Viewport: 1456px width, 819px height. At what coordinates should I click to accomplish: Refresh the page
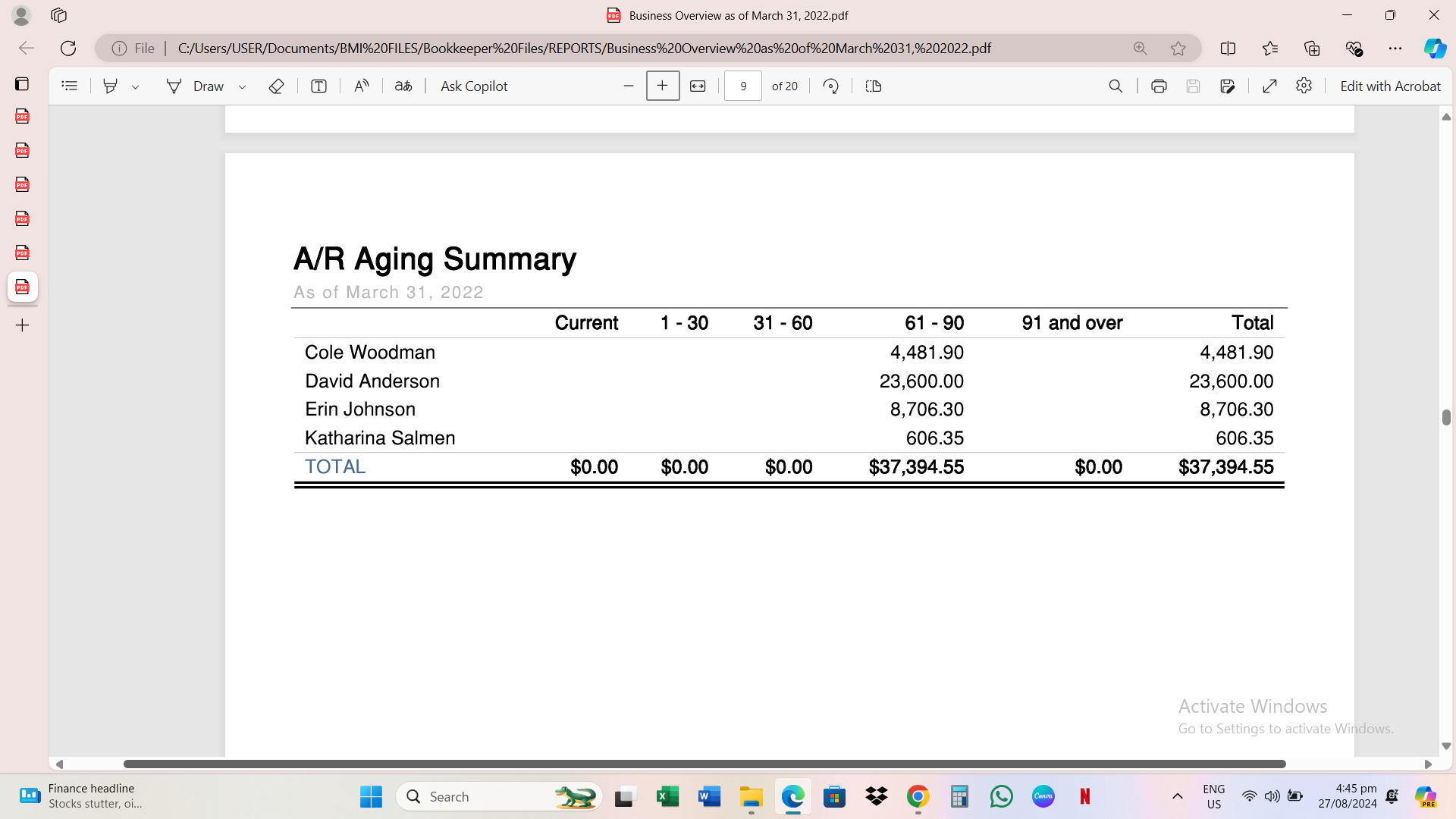(68, 49)
